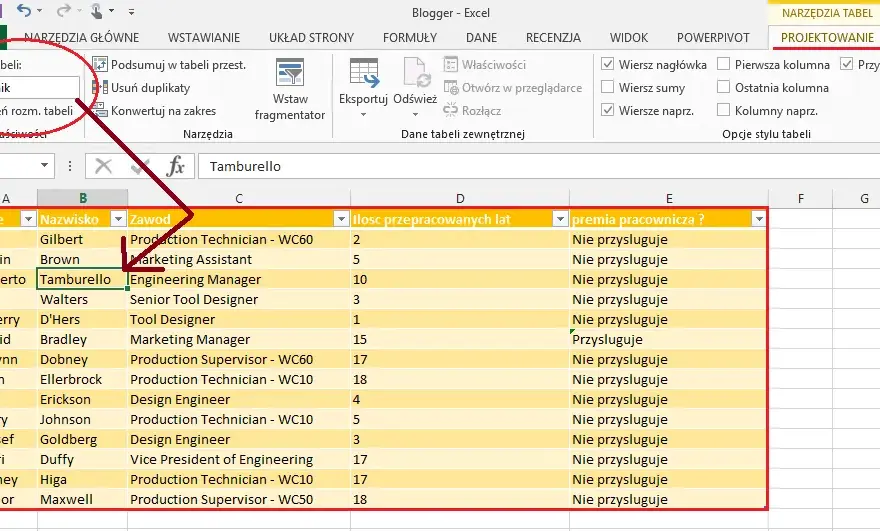Click Usuń duplikaty icon
The image size is (880, 531).
[x=100, y=88]
